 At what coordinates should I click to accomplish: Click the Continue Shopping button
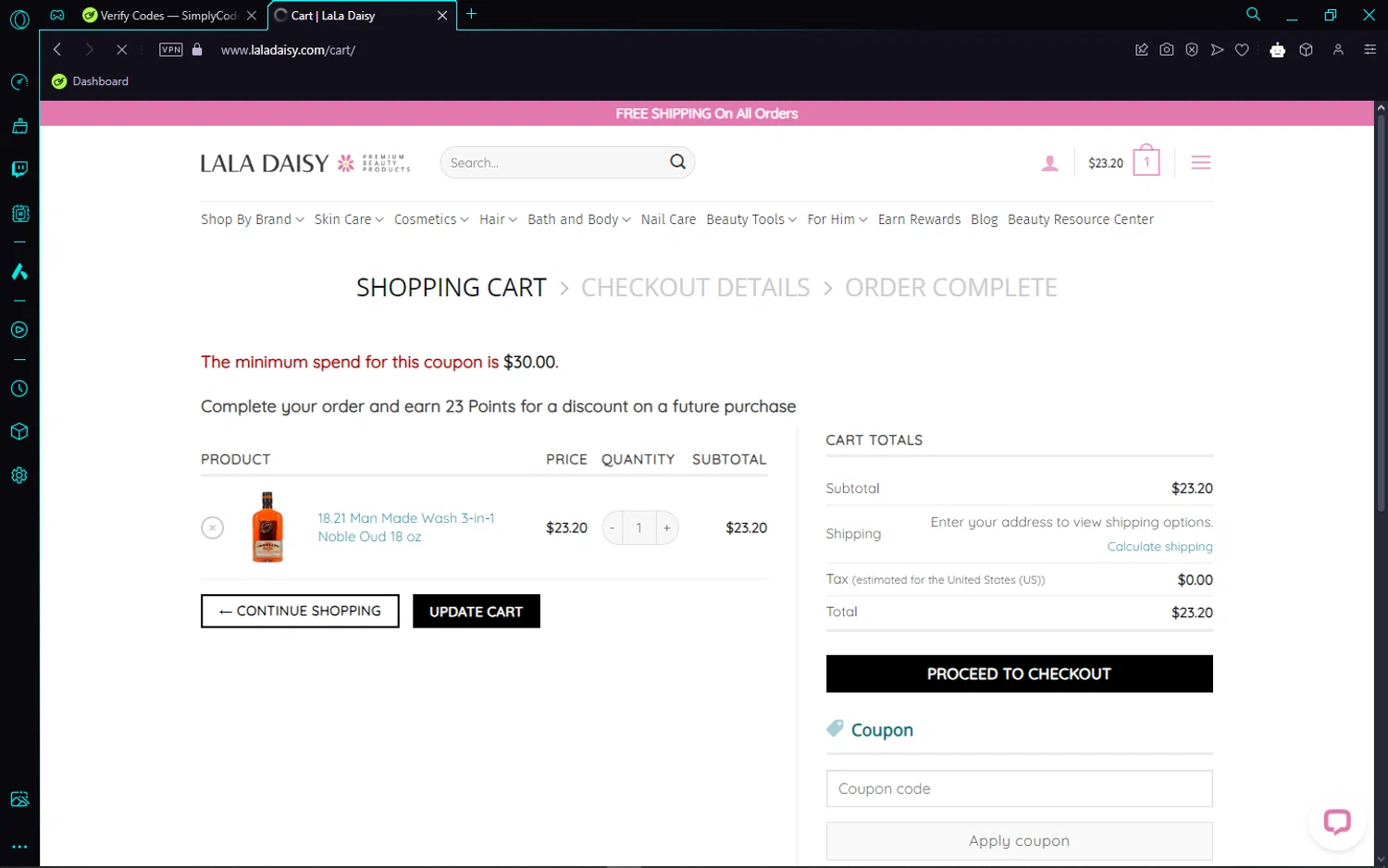point(300,611)
